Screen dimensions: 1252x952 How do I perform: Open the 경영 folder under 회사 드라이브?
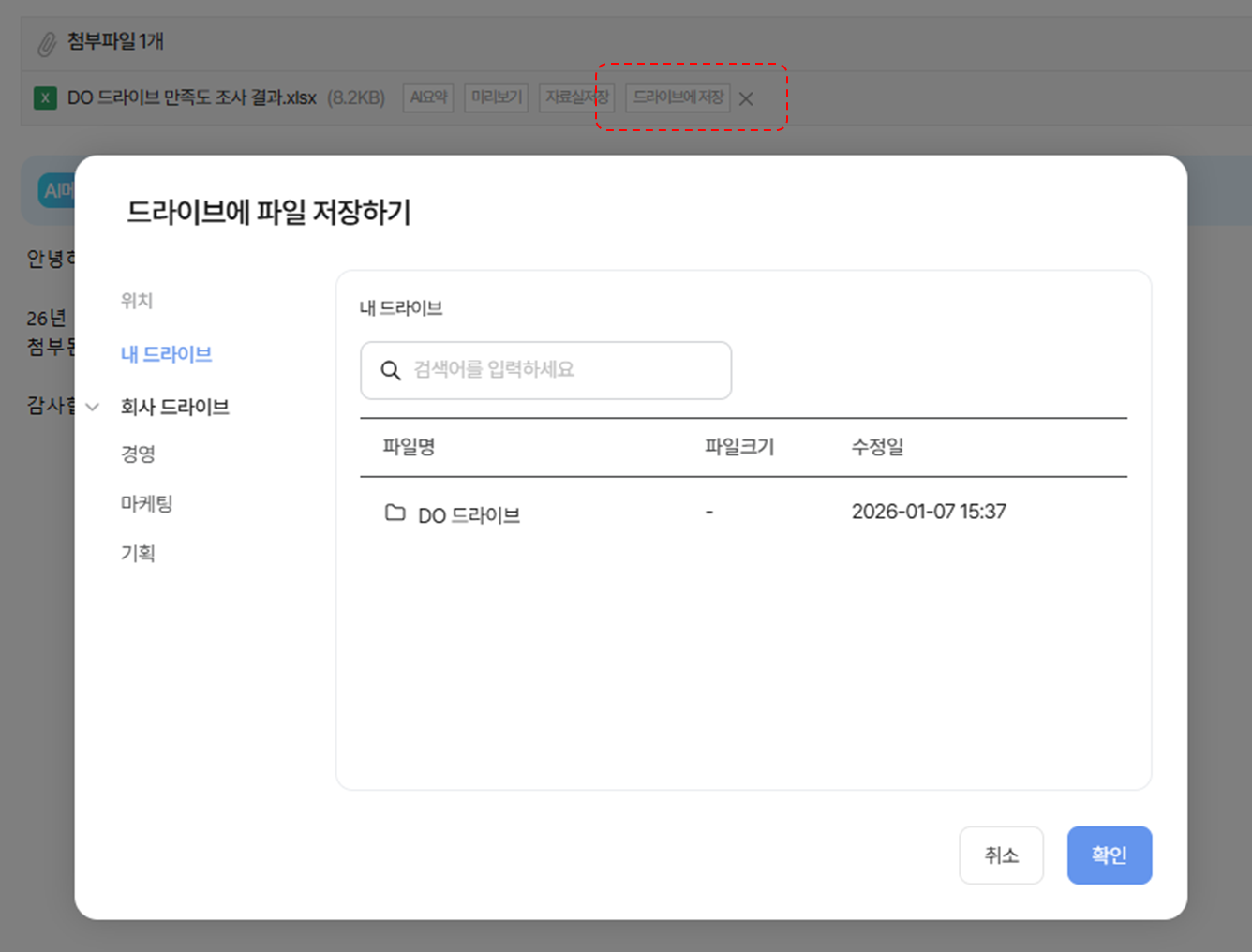[x=138, y=454]
